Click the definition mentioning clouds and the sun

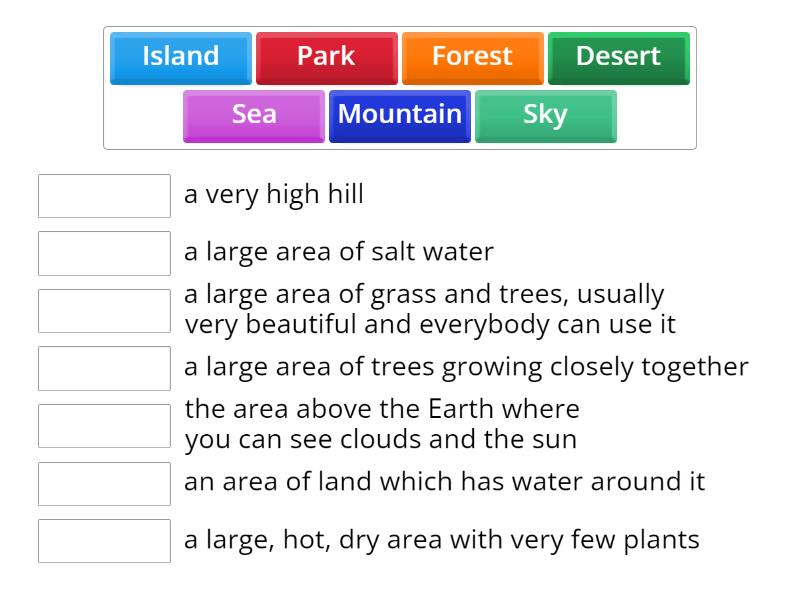tap(382, 424)
